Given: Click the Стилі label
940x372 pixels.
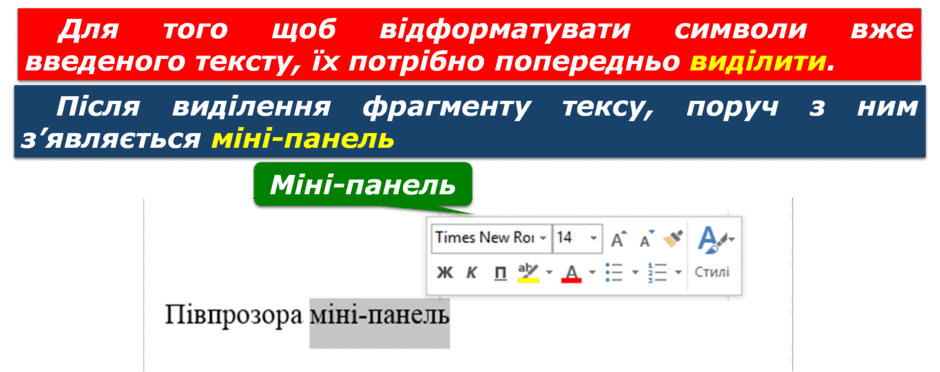Looking at the screenshot, I should coord(712,273).
